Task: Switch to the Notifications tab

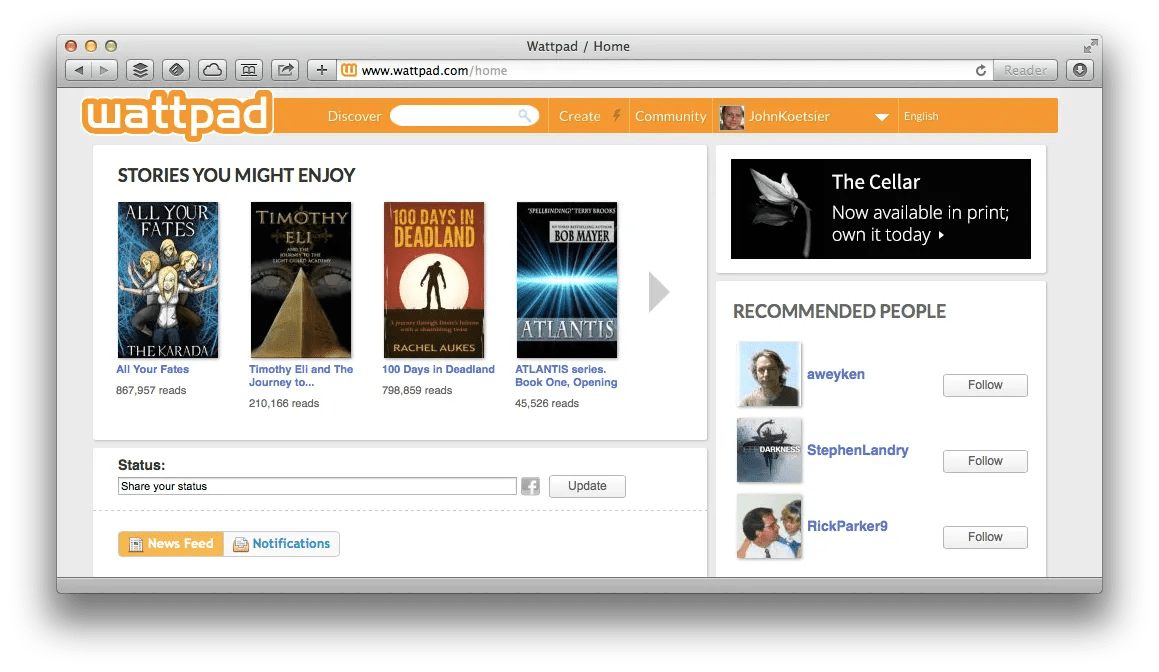Action: [282, 543]
